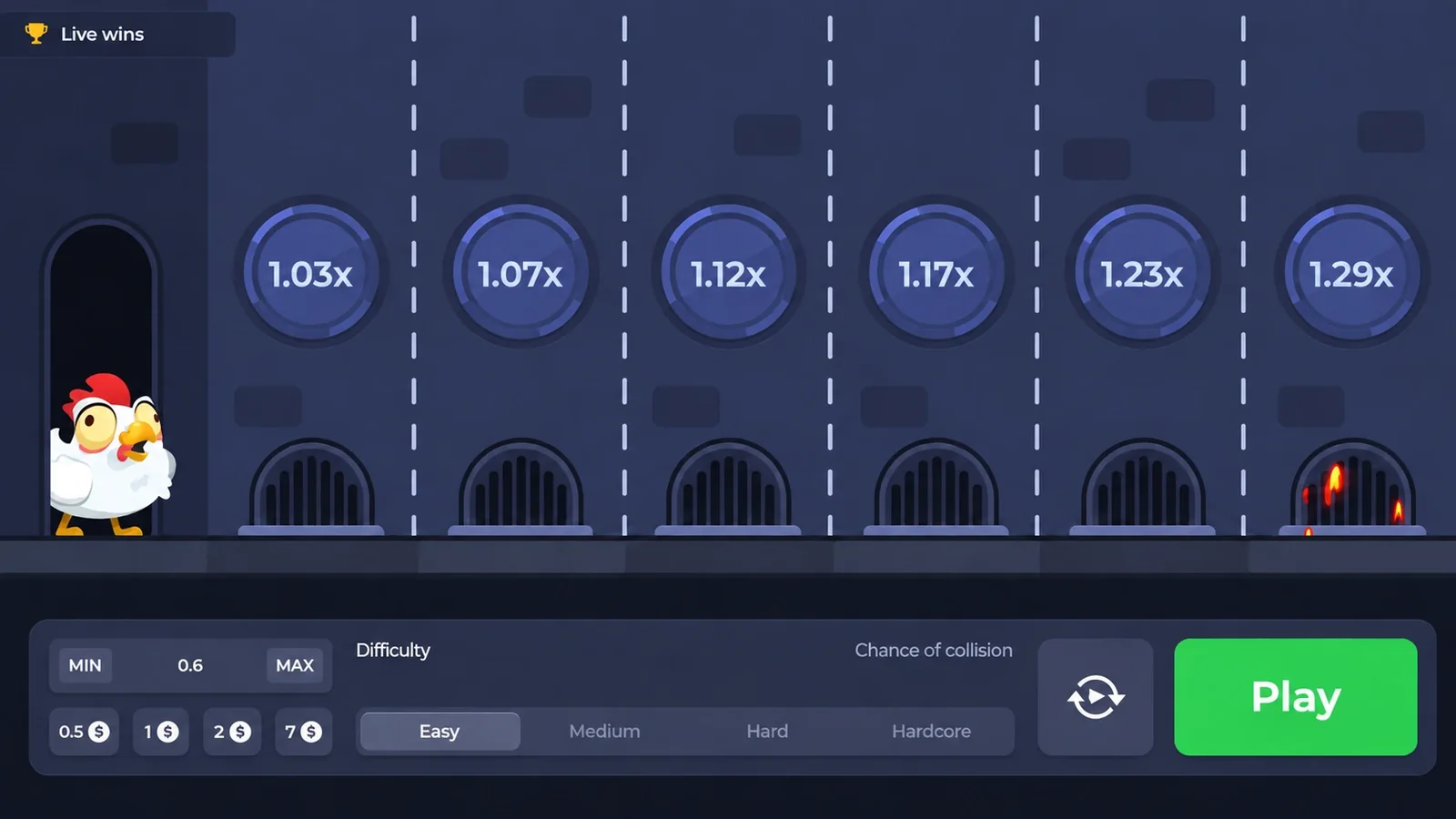The height and width of the screenshot is (819, 1456).
Task: Choose the 7 dollar bet preset
Action: [x=303, y=732]
